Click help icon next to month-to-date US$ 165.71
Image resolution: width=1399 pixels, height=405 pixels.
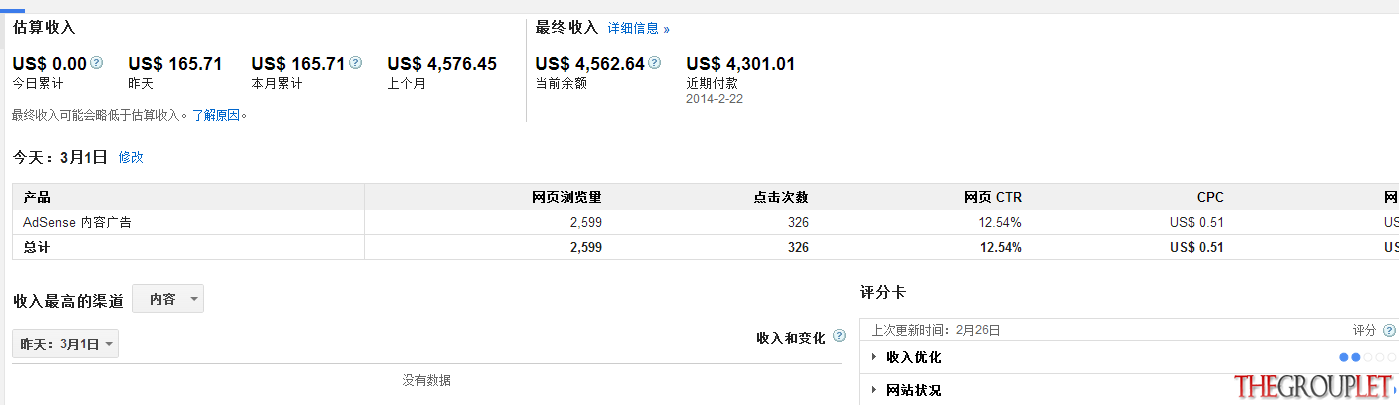(356, 63)
